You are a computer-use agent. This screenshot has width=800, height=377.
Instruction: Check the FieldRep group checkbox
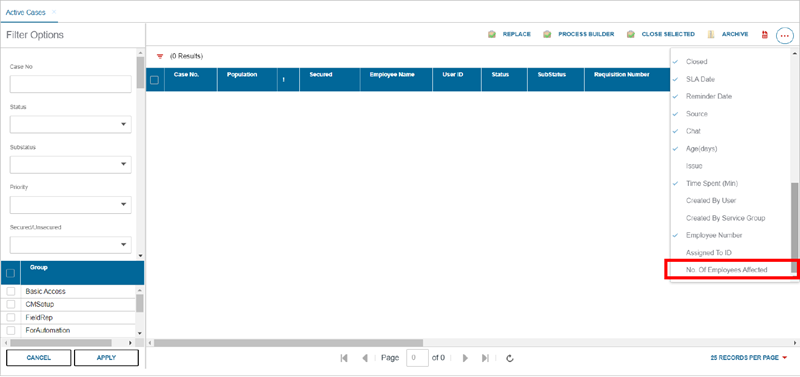click(11, 317)
